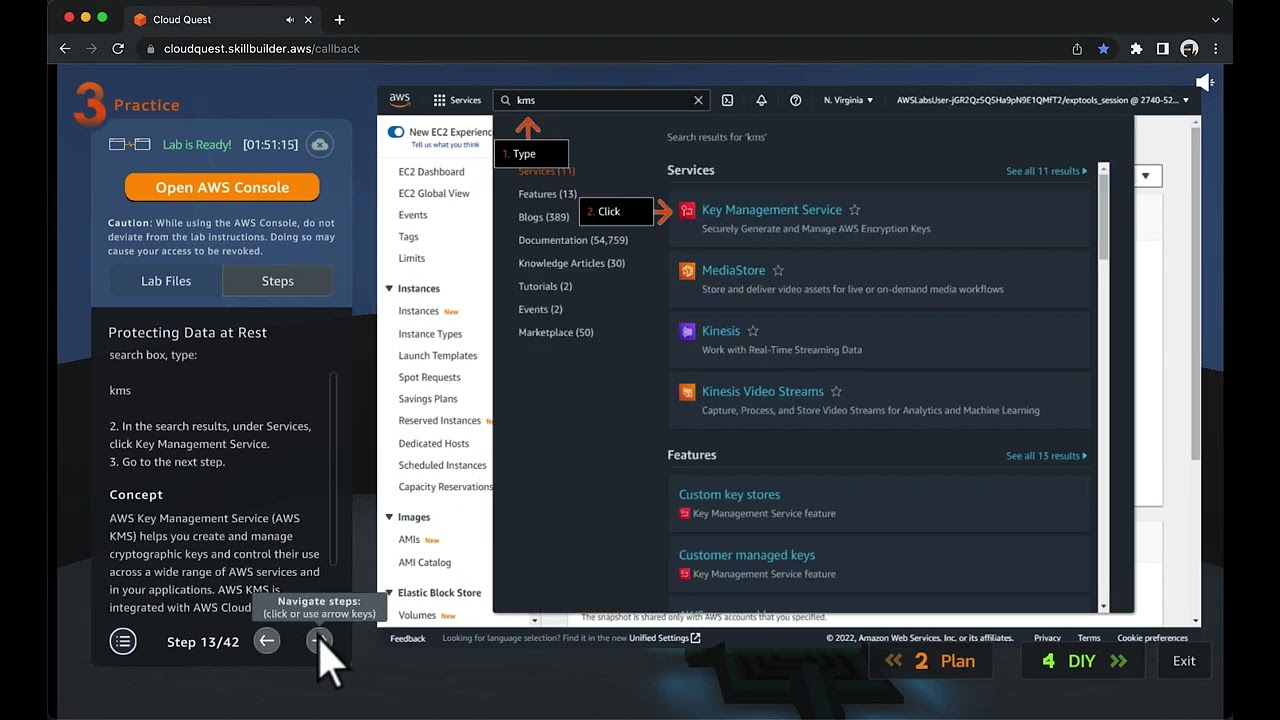The height and width of the screenshot is (720, 1280).
Task: Open the Key Management Service link
Action: (771, 210)
